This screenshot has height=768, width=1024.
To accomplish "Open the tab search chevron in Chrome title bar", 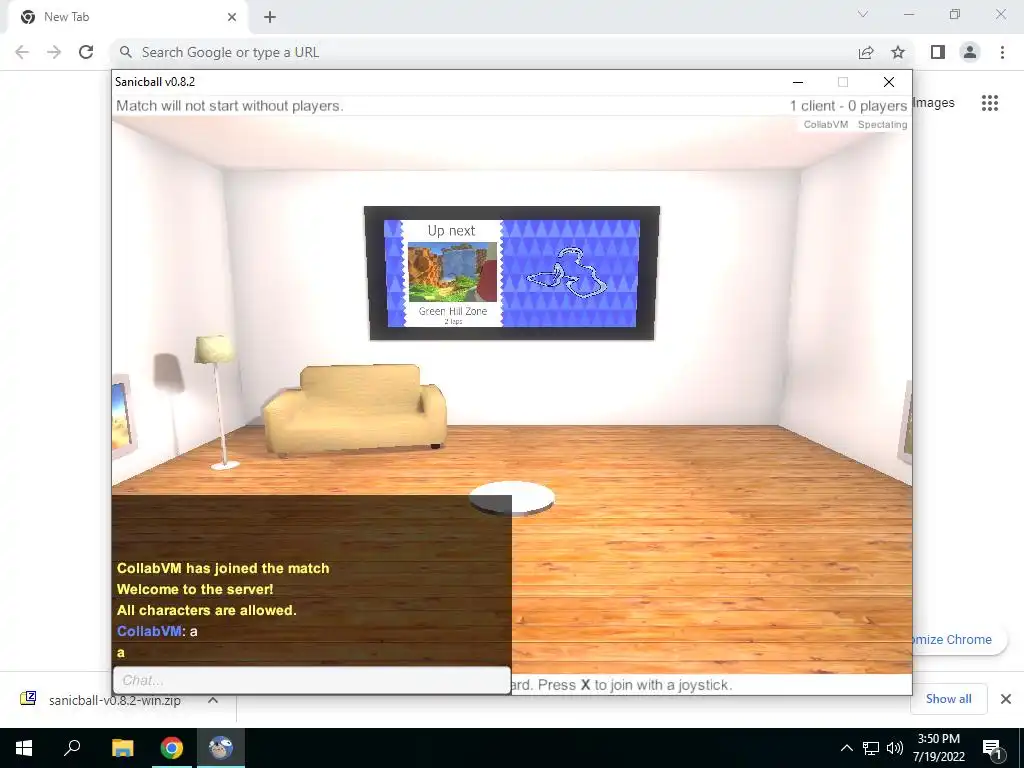I will (x=863, y=14).
